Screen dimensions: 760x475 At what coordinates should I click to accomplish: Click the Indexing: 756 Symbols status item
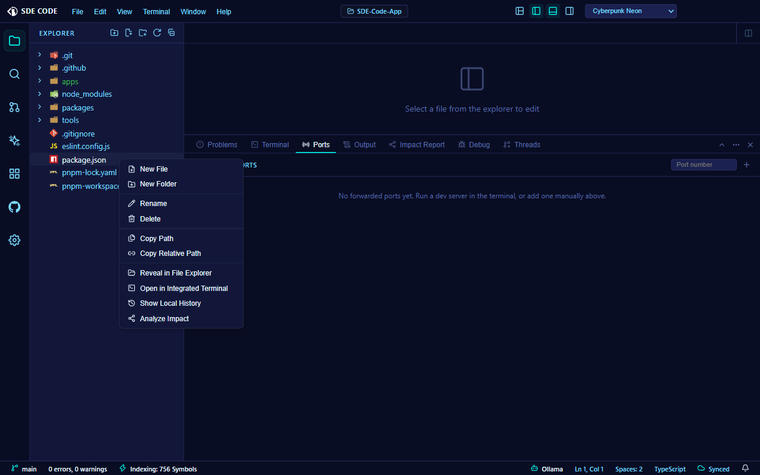tap(158, 469)
